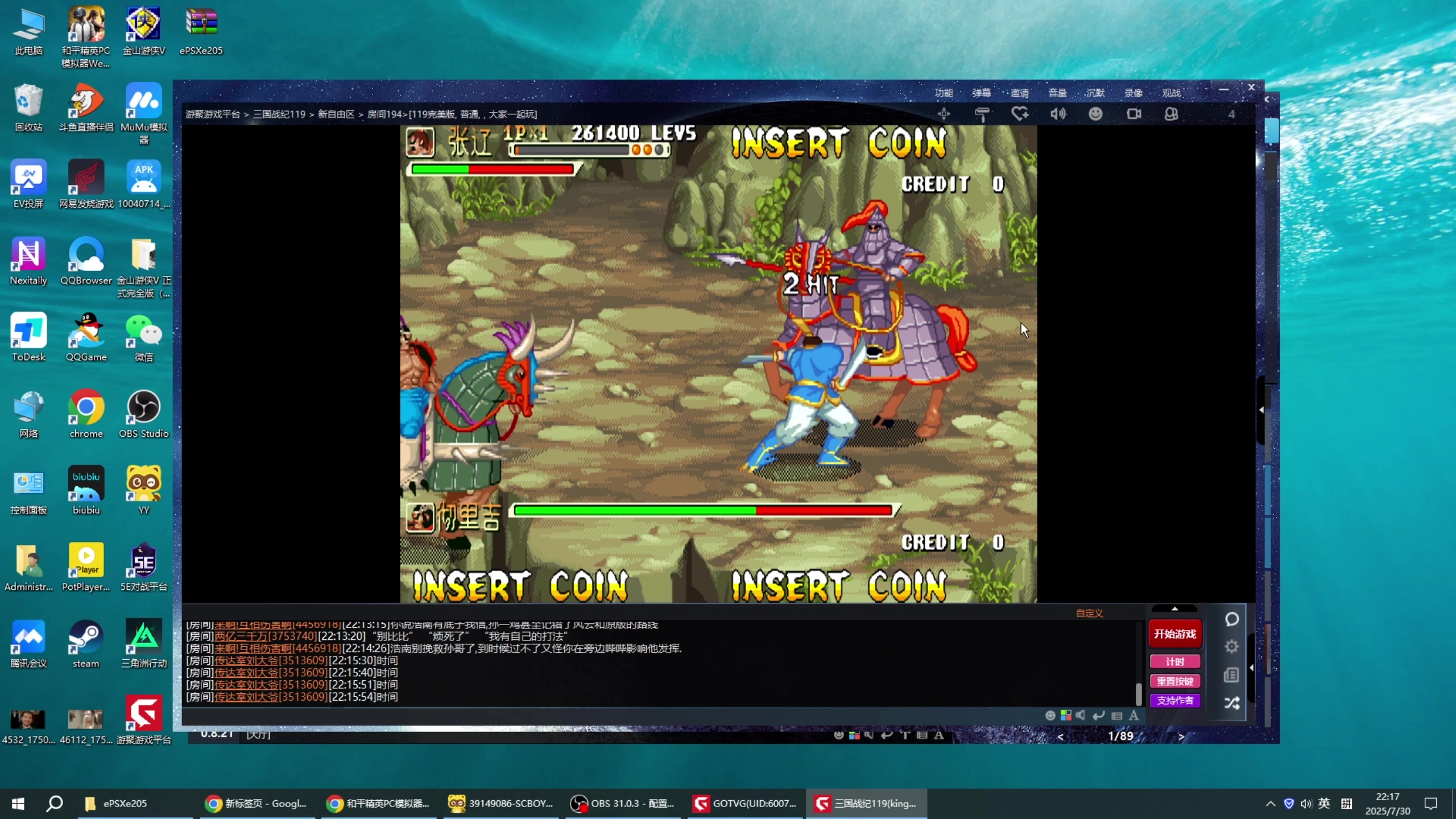Open the gear settings icon in side panel
Viewport: 1456px width, 819px height.
[1232, 647]
